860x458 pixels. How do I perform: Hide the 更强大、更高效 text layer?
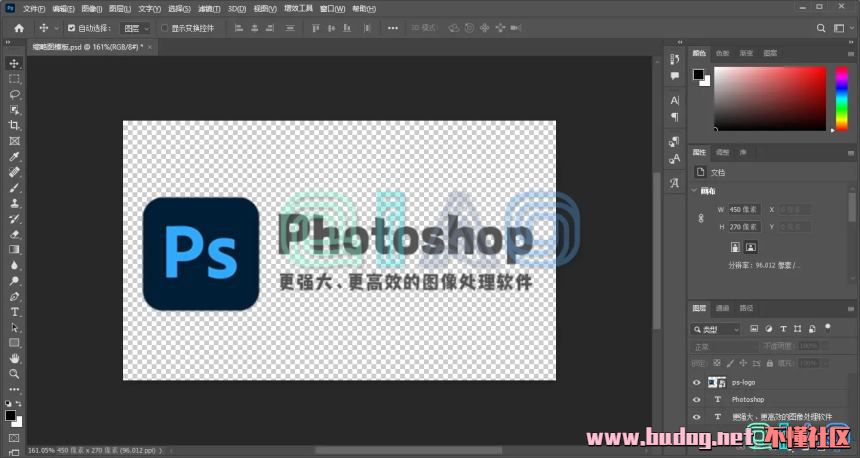point(697,417)
